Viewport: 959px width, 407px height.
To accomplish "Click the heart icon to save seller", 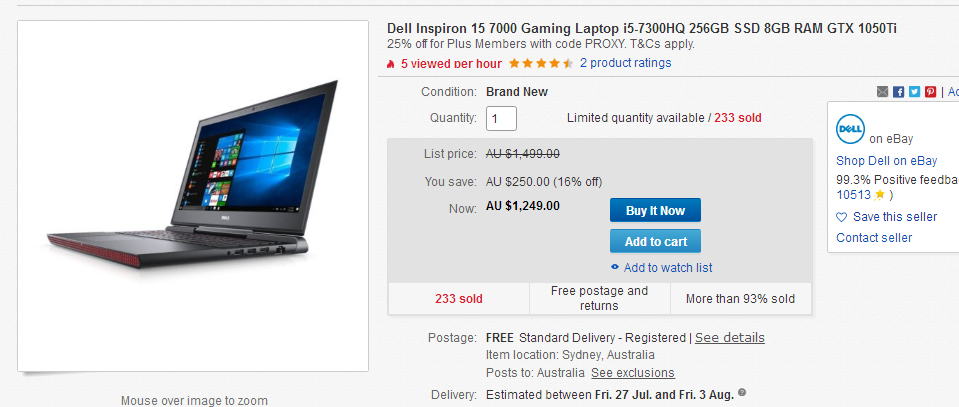I will tap(842, 217).
